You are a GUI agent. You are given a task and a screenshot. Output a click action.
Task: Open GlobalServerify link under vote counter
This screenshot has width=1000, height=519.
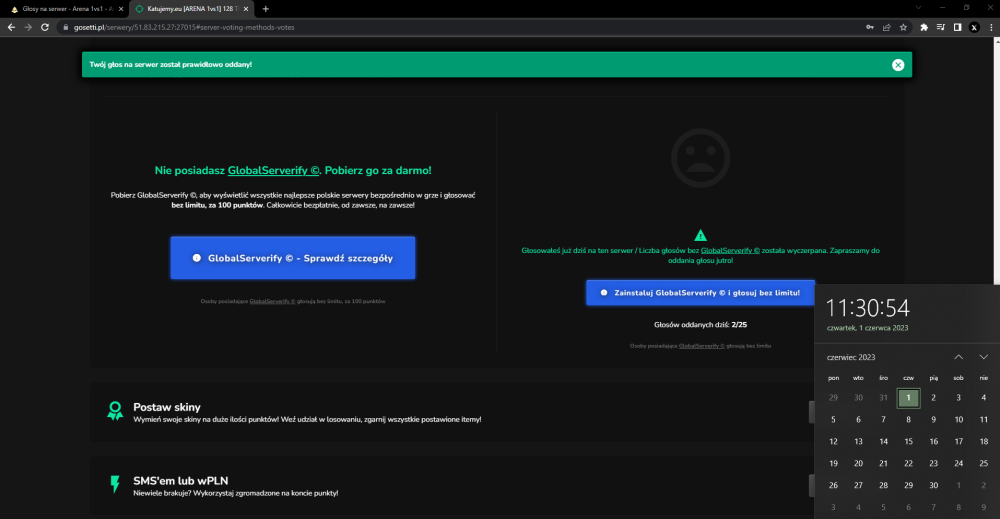click(x=702, y=346)
